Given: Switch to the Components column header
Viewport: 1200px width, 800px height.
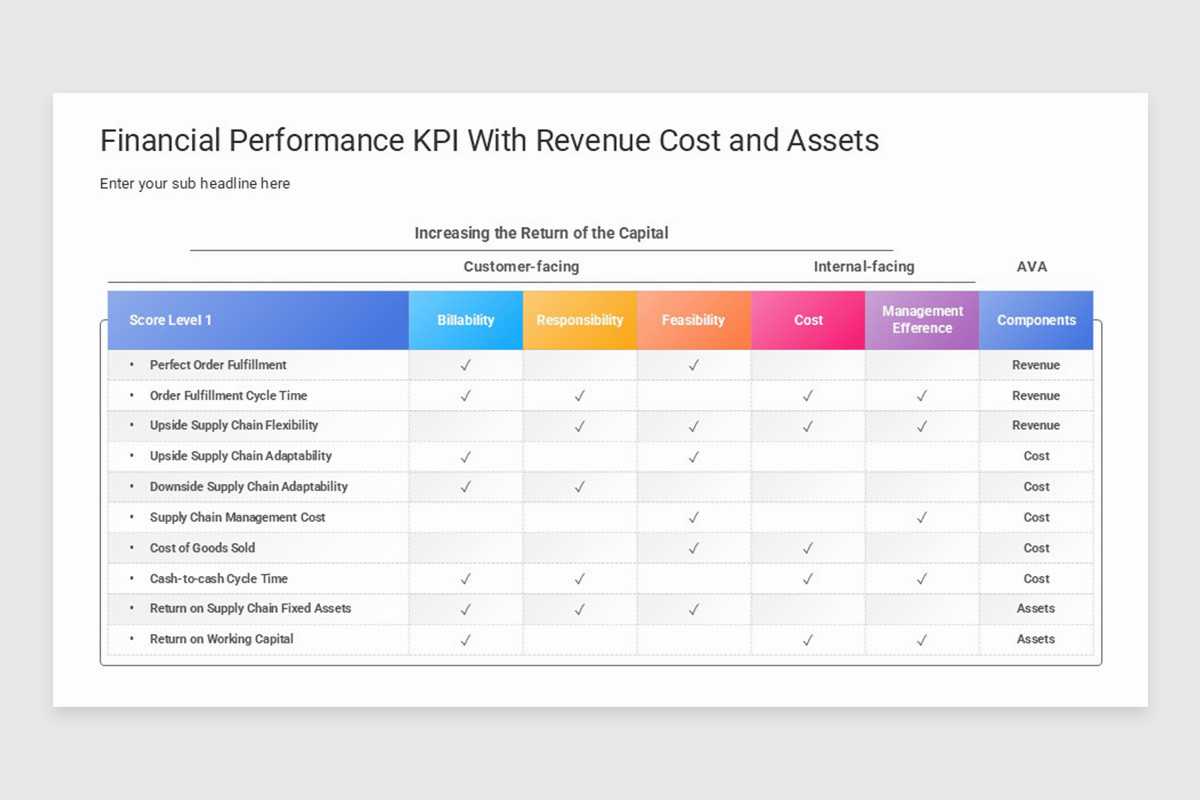Looking at the screenshot, I should [x=1036, y=320].
